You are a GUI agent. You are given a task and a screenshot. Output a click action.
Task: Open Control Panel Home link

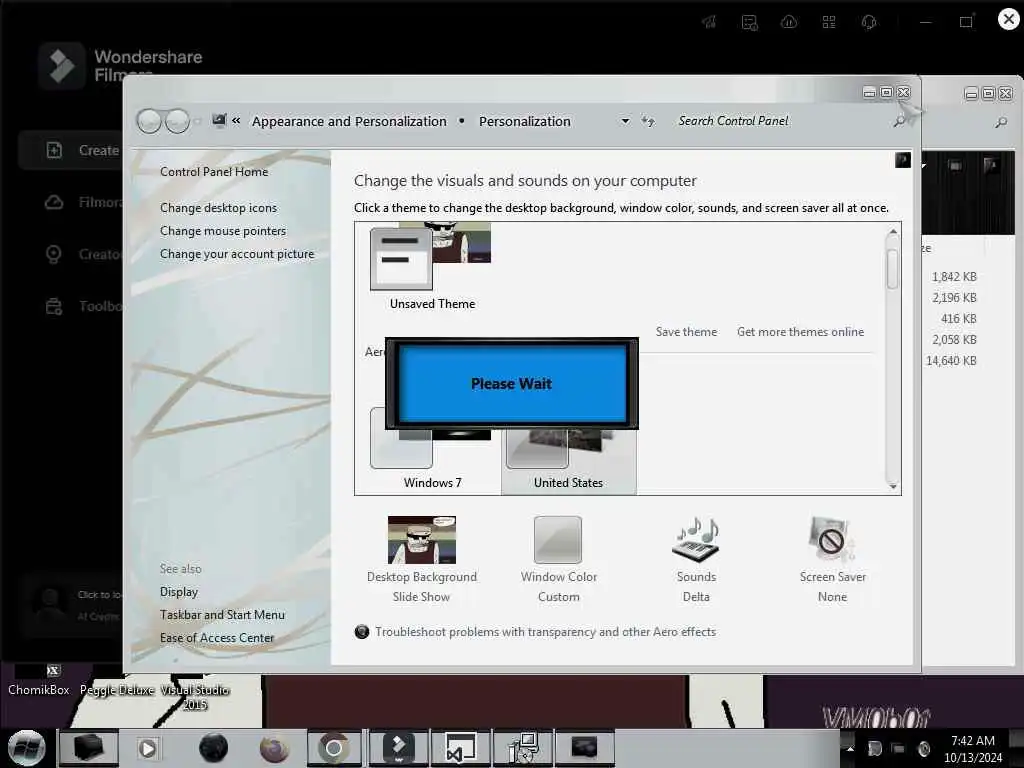click(214, 172)
